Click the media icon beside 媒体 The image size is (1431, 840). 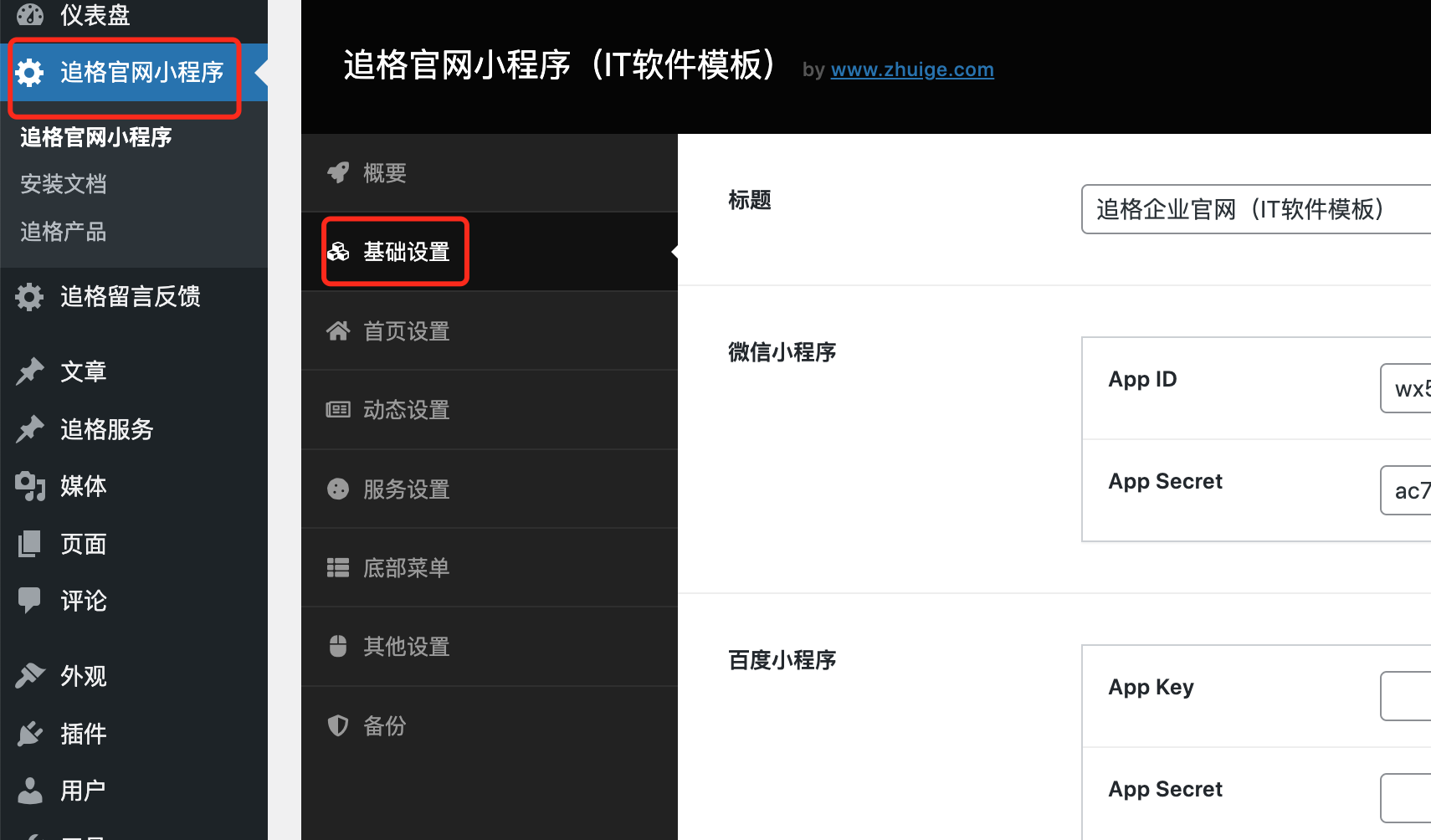point(29,486)
